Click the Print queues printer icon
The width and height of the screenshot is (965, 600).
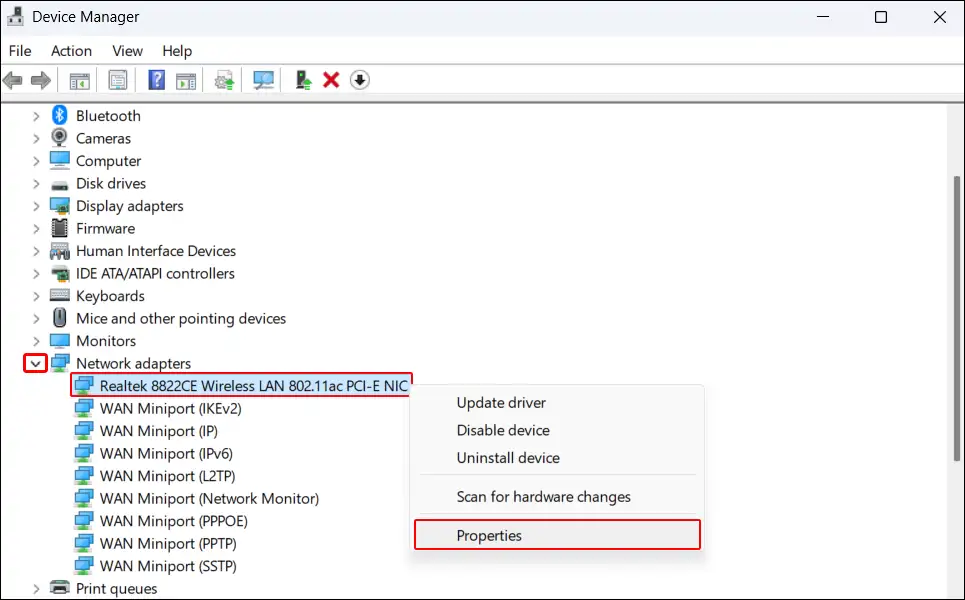point(60,588)
